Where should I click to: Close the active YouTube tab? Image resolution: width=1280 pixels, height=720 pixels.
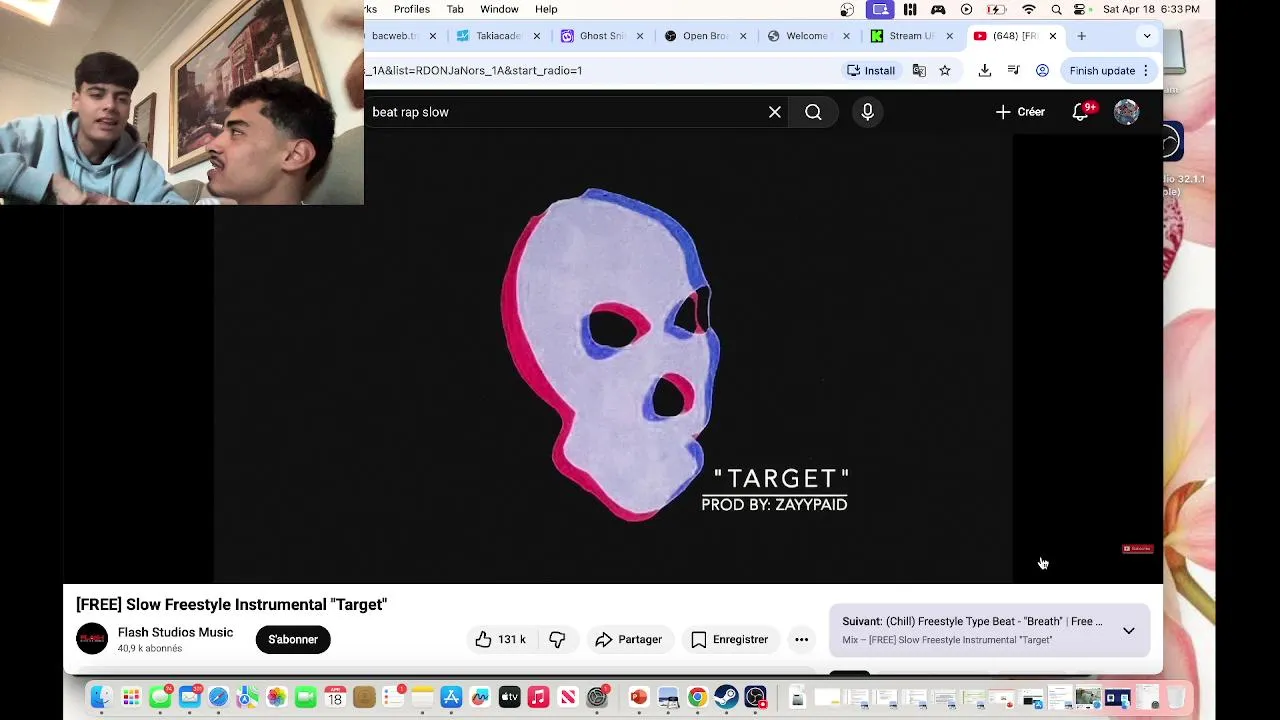1052,36
